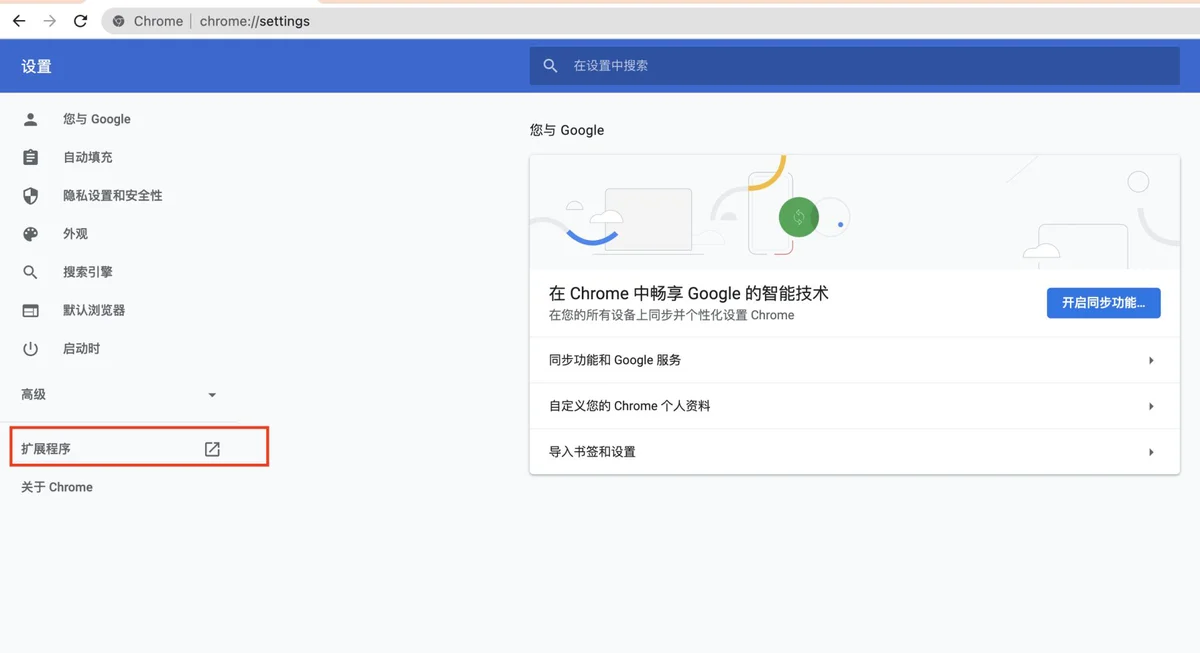Viewport: 1200px width, 653px height.
Task: Open 自定义您的 Chrome 个人资料 row
Action: (854, 406)
